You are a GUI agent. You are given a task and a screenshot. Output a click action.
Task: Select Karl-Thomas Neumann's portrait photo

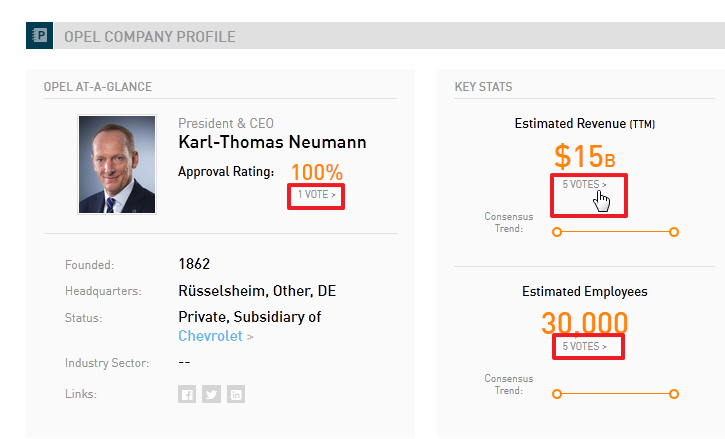click(x=117, y=165)
